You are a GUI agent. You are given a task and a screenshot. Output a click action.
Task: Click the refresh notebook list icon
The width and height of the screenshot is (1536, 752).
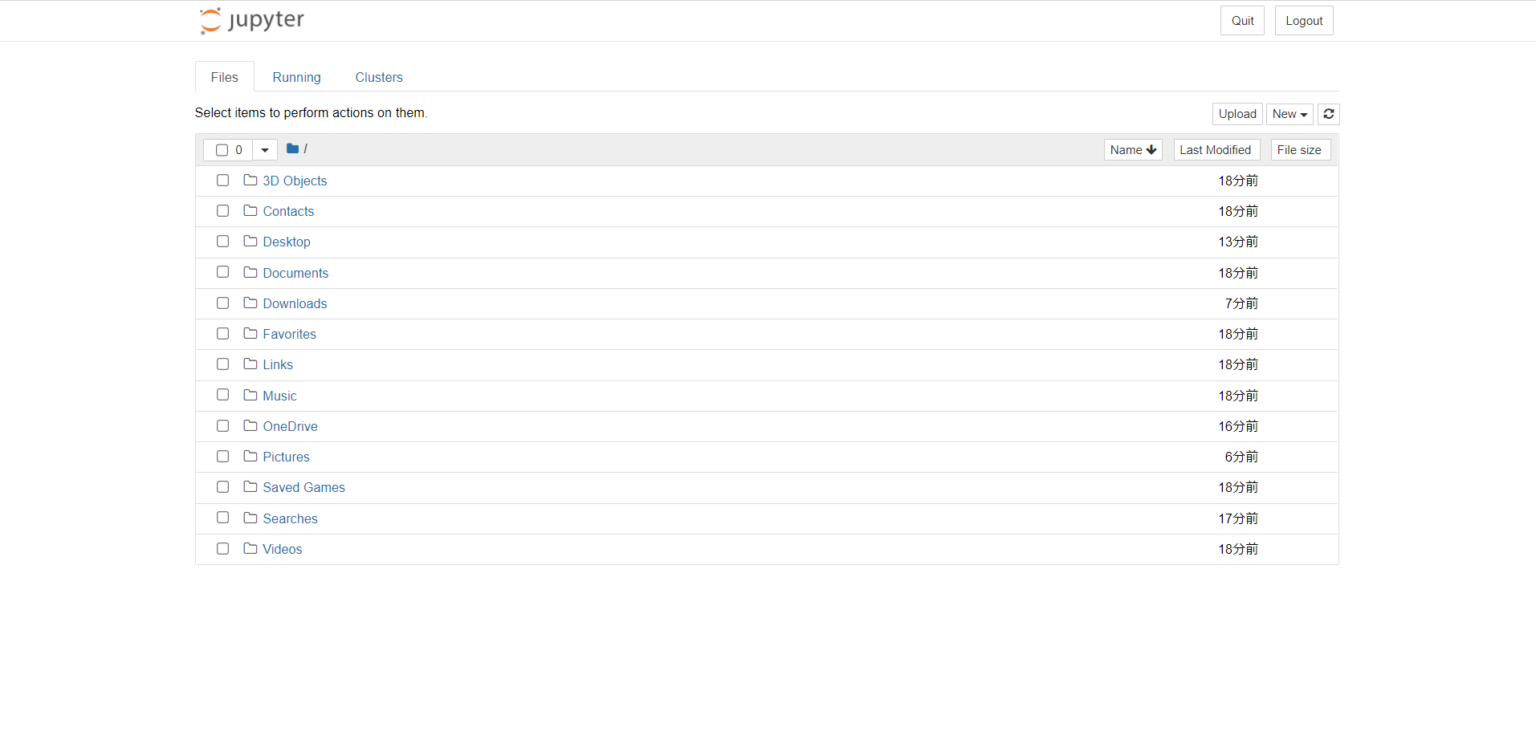point(1328,113)
